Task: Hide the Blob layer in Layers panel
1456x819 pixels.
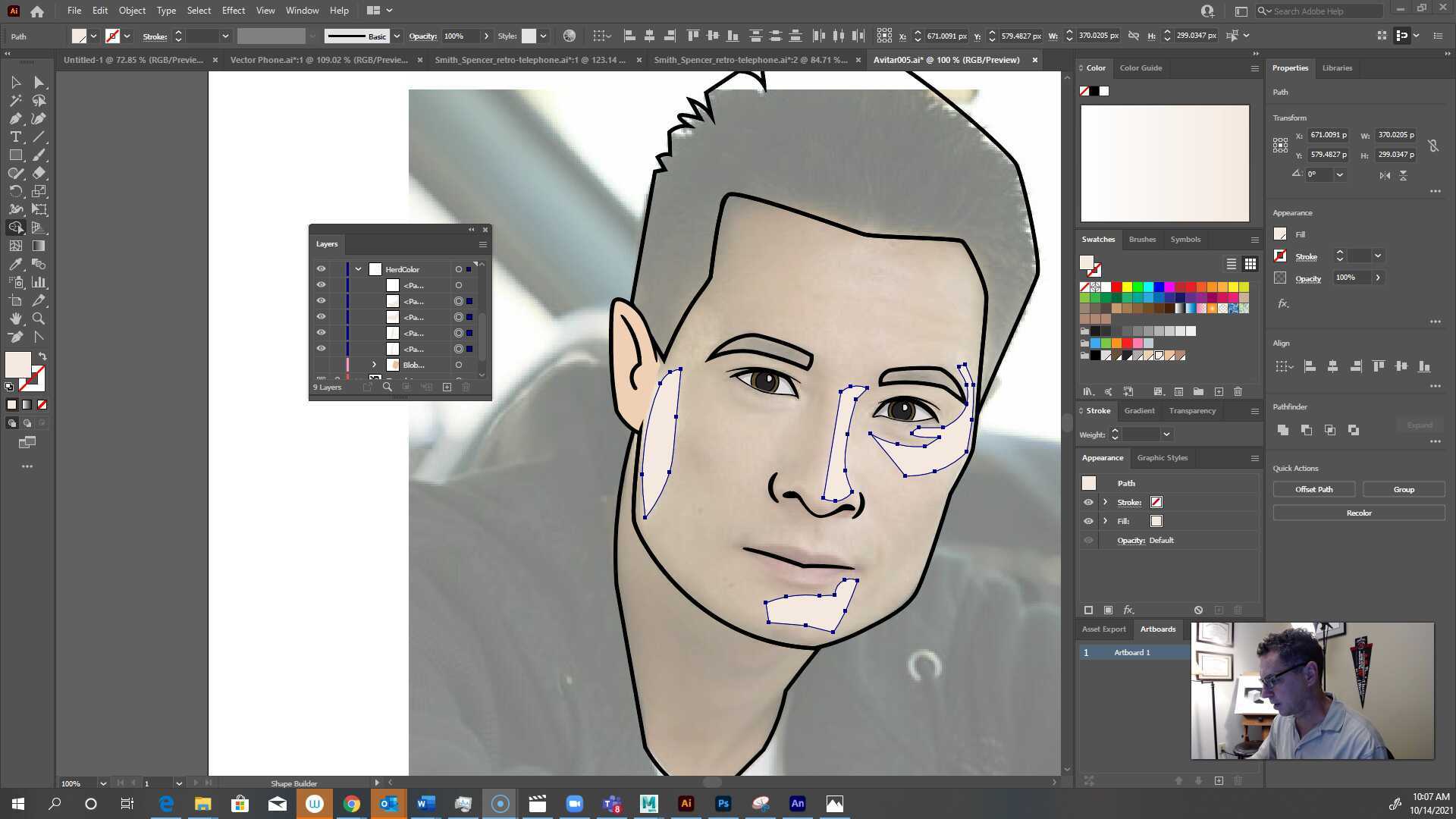Action: [322, 364]
